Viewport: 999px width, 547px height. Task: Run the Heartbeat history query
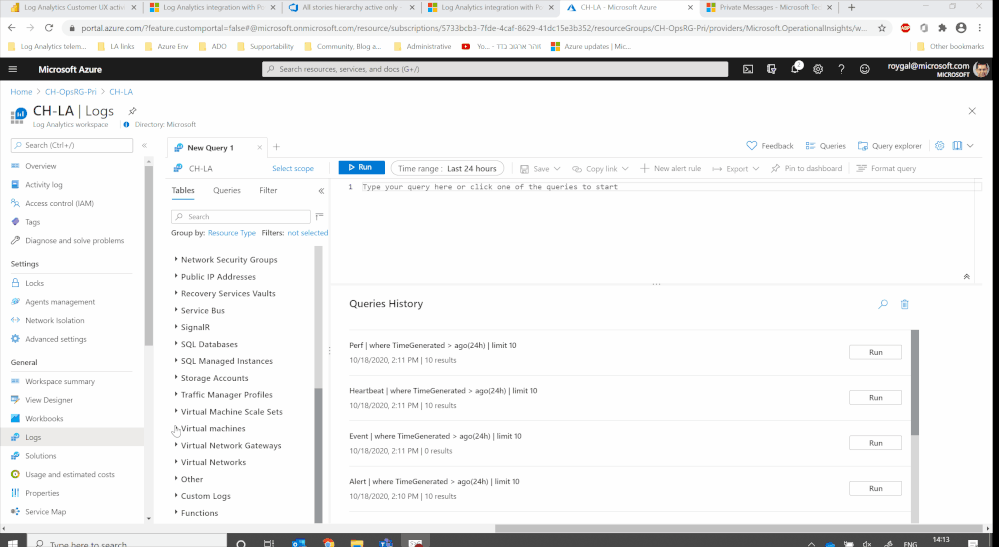[x=875, y=397]
